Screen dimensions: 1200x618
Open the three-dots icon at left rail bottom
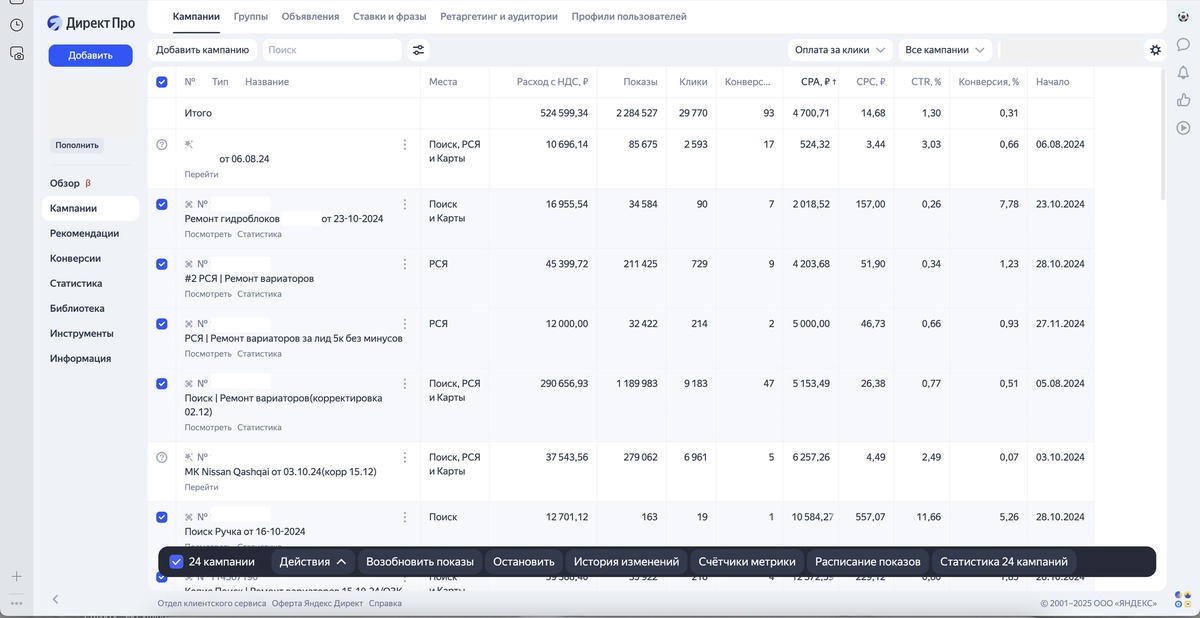(17, 602)
